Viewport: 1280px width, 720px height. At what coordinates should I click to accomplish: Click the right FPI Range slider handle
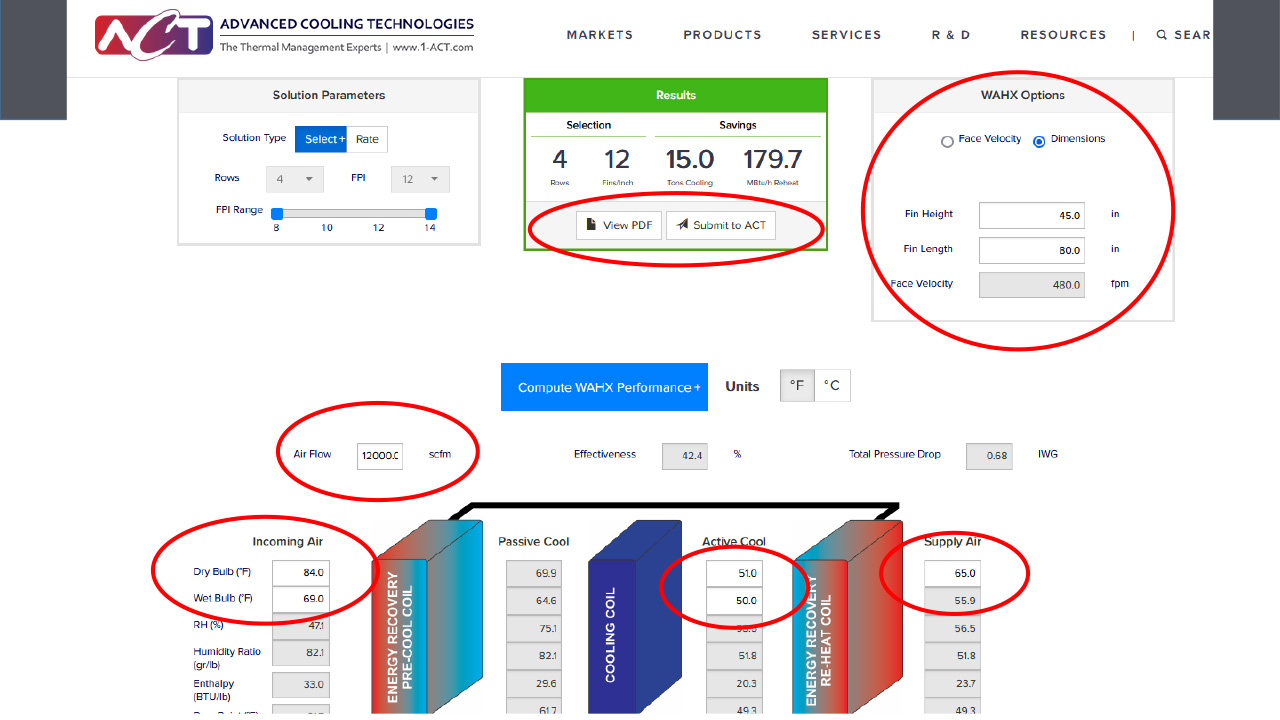(431, 213)
